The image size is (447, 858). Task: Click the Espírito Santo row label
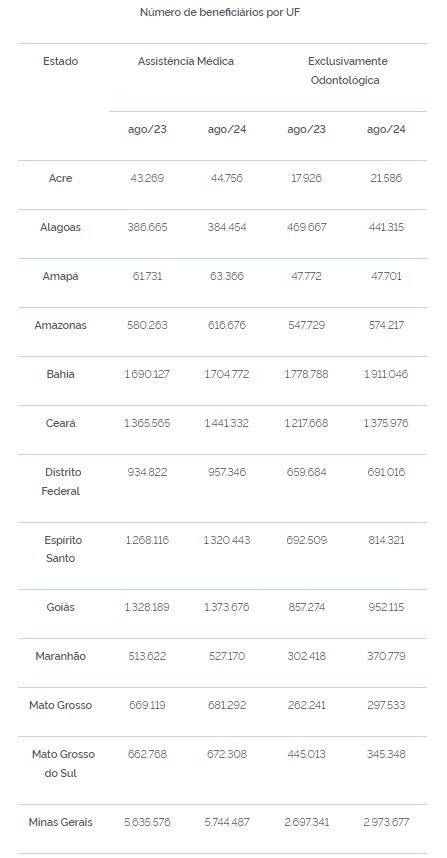click(x=61, y=549)
